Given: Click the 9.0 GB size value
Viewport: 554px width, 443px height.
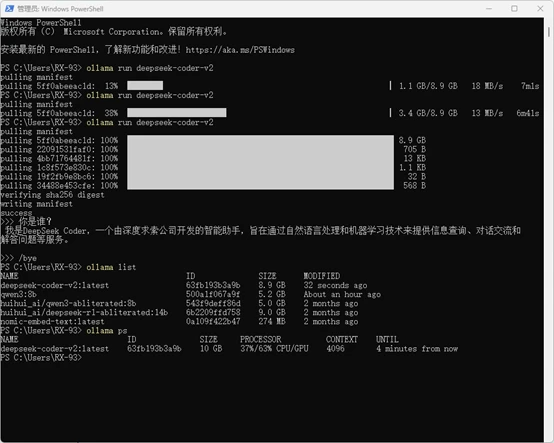Looking at the screenshot, I should pos(272,313).
